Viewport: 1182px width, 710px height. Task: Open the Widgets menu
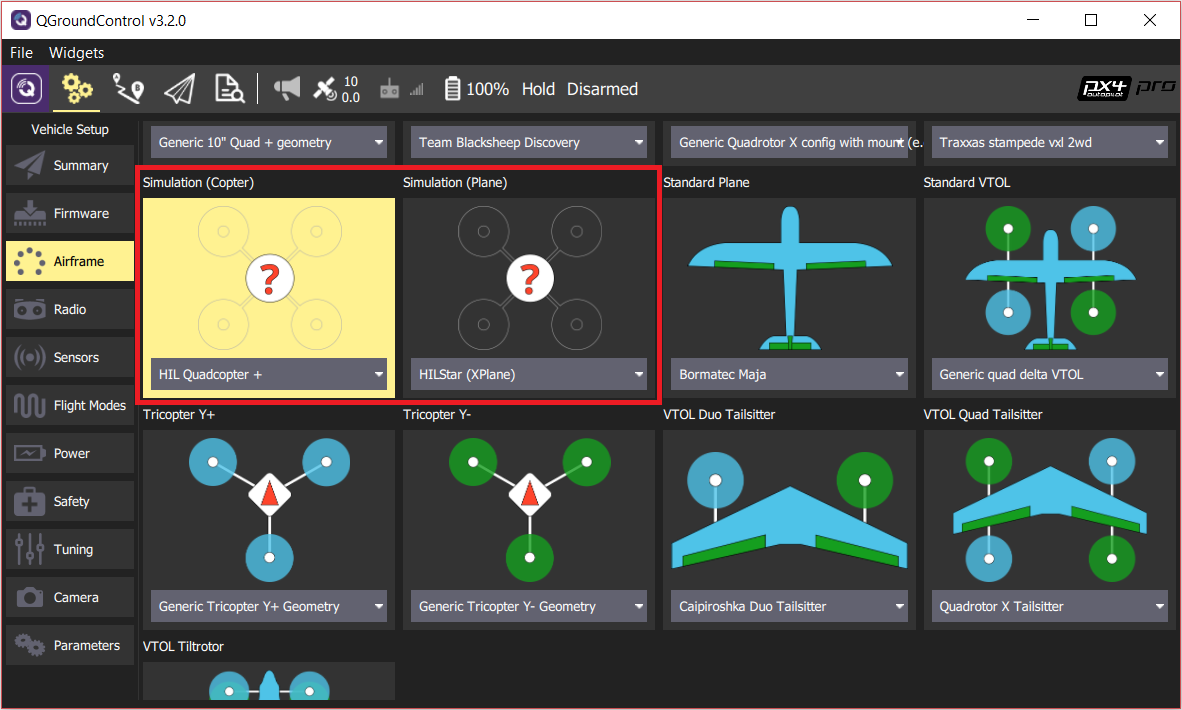[76, 52]
